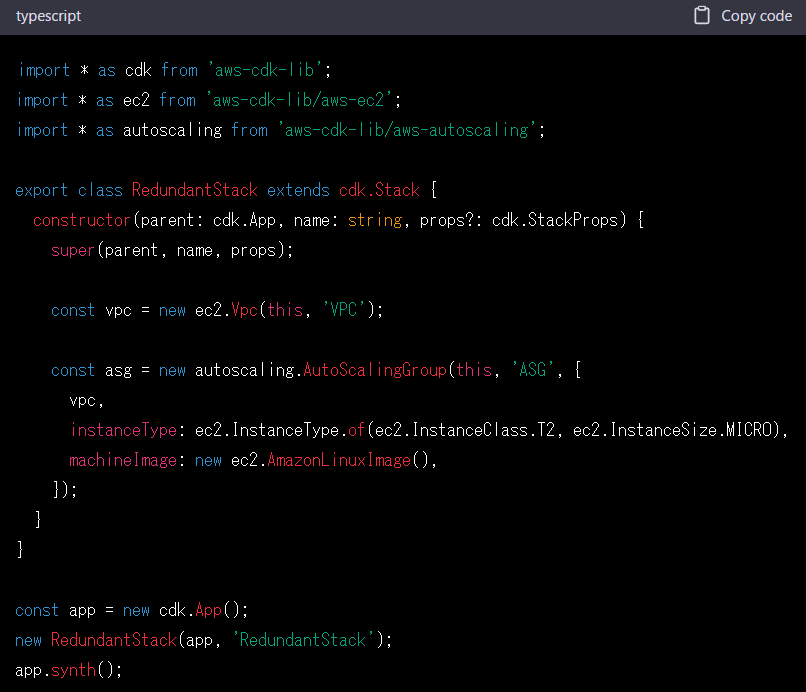Click the 'aws-cdk-lib' import string
806x692 pixels.
[x=266, y=70]
